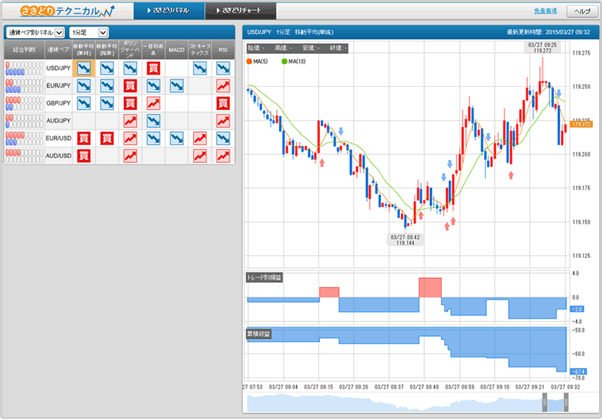The width and height of the screenshot is (602, 419).
Task: Click the ヘルプ help button
Action: (x=582, y=11)
